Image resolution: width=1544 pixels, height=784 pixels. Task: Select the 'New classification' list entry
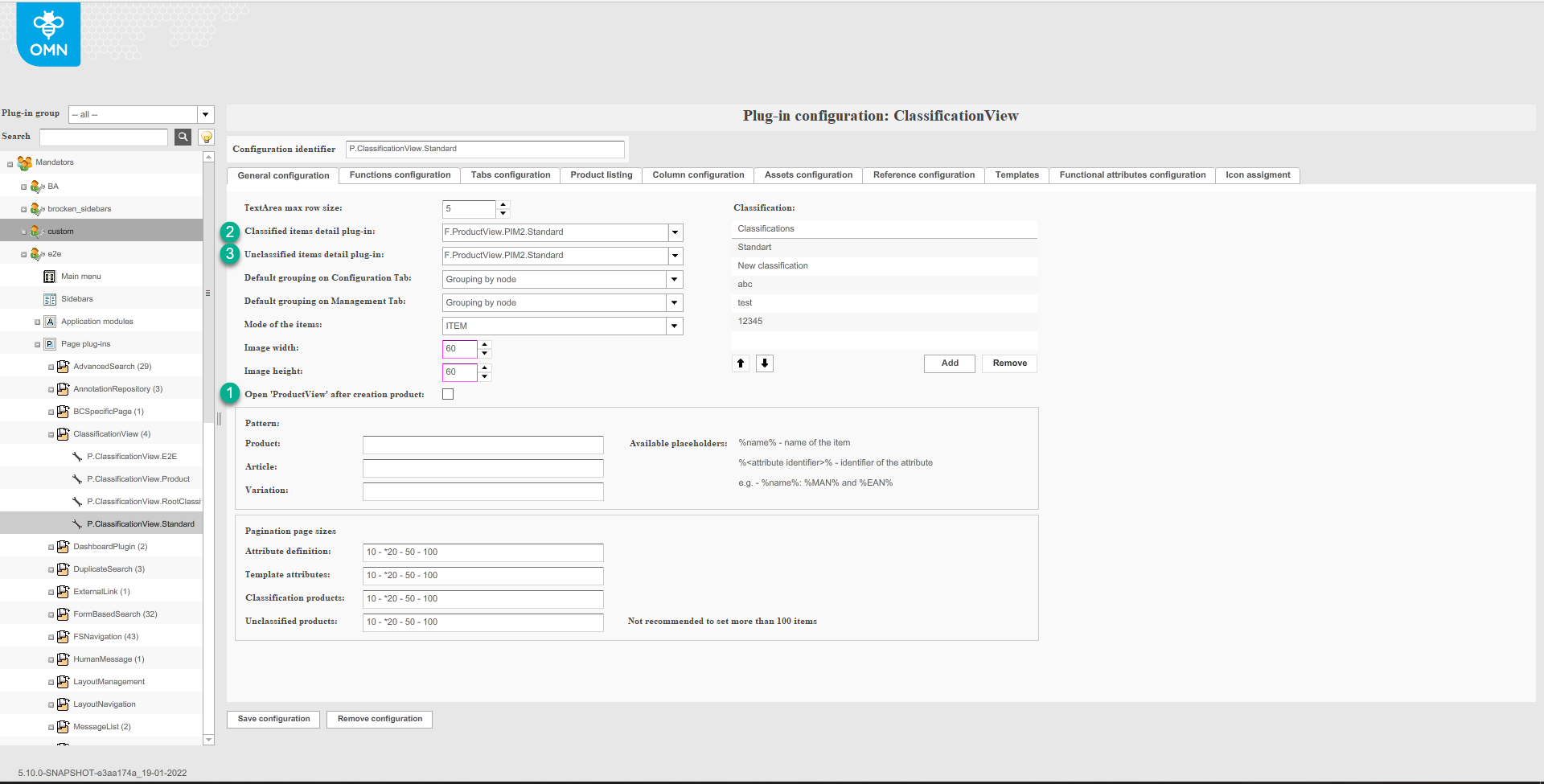[x=804, y=265]
